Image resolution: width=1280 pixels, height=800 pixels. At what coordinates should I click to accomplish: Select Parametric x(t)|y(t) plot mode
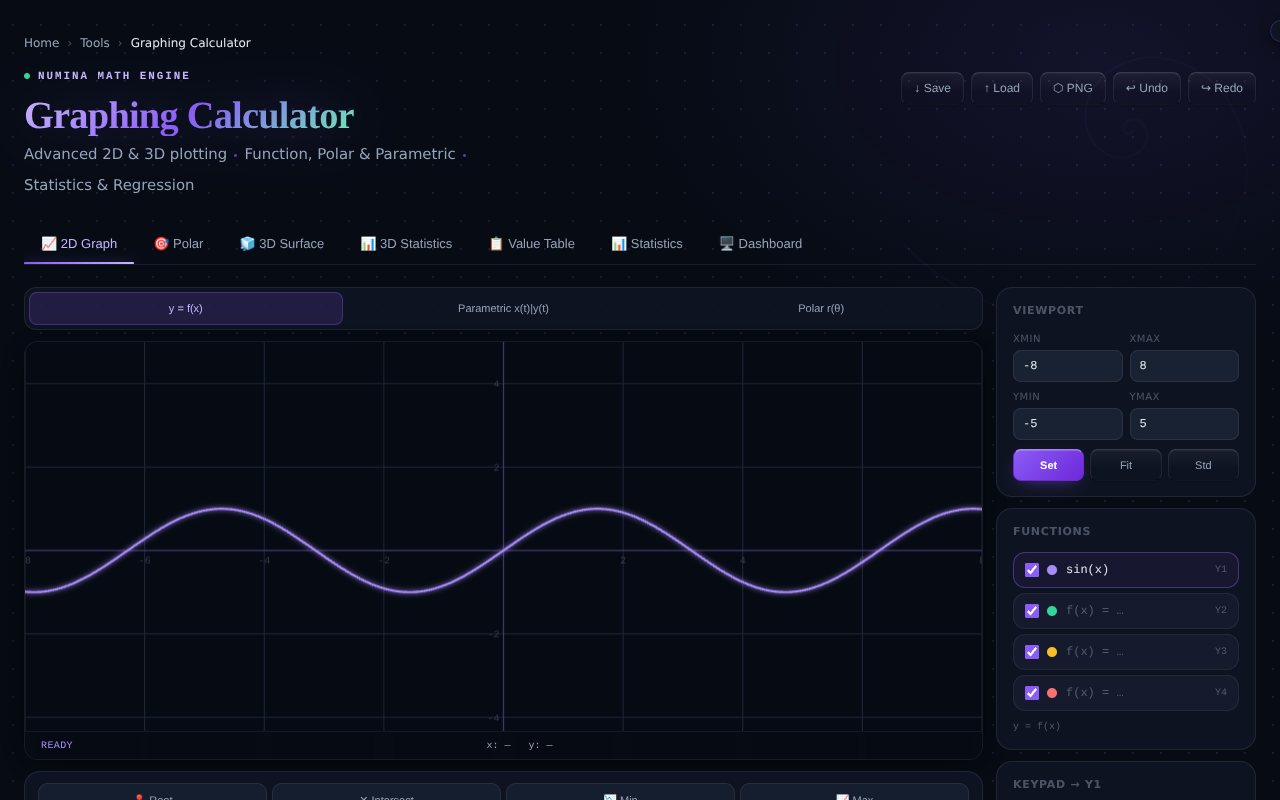coord(503,308)
